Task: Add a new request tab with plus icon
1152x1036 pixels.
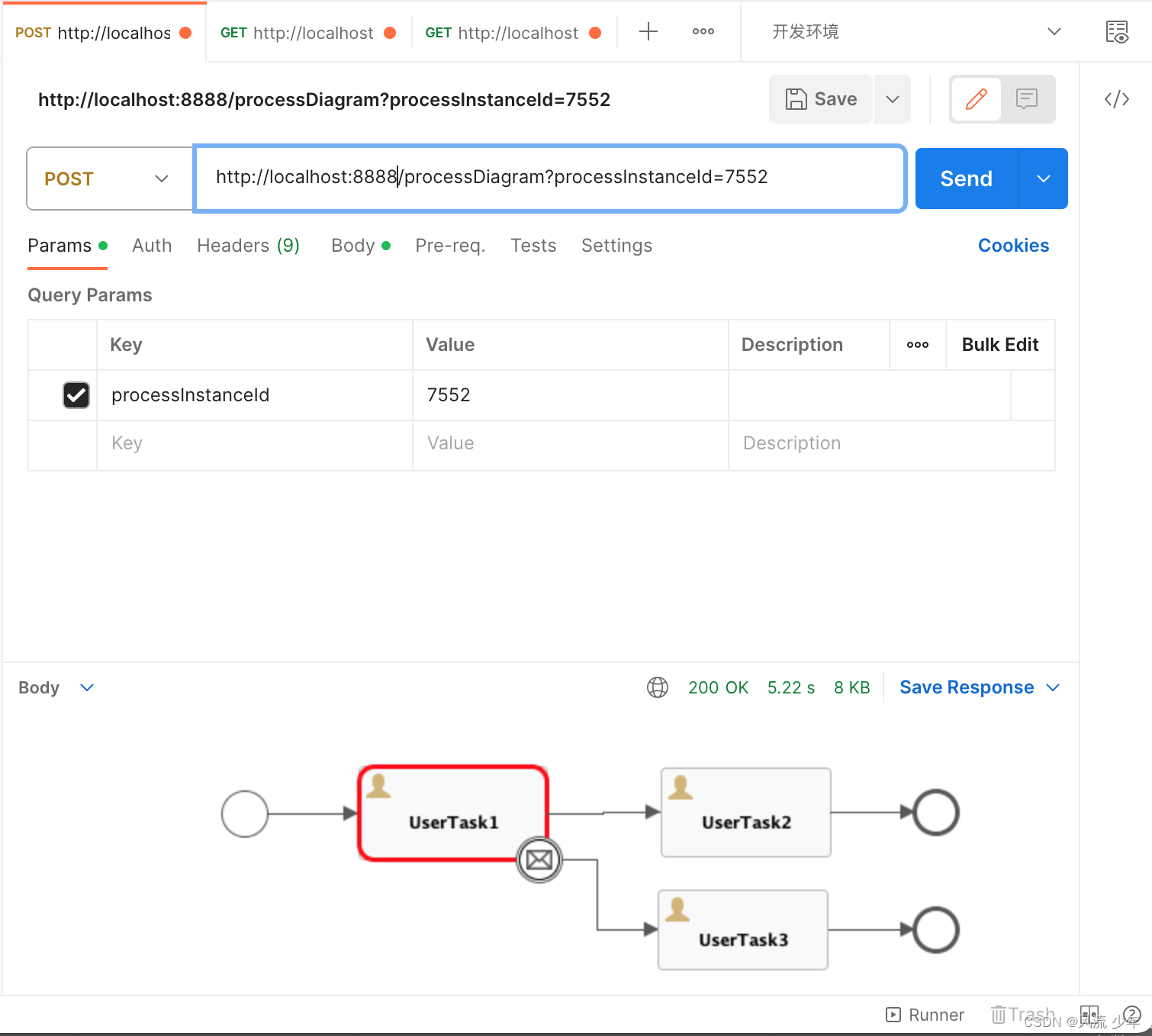Action: click(648, 31)
